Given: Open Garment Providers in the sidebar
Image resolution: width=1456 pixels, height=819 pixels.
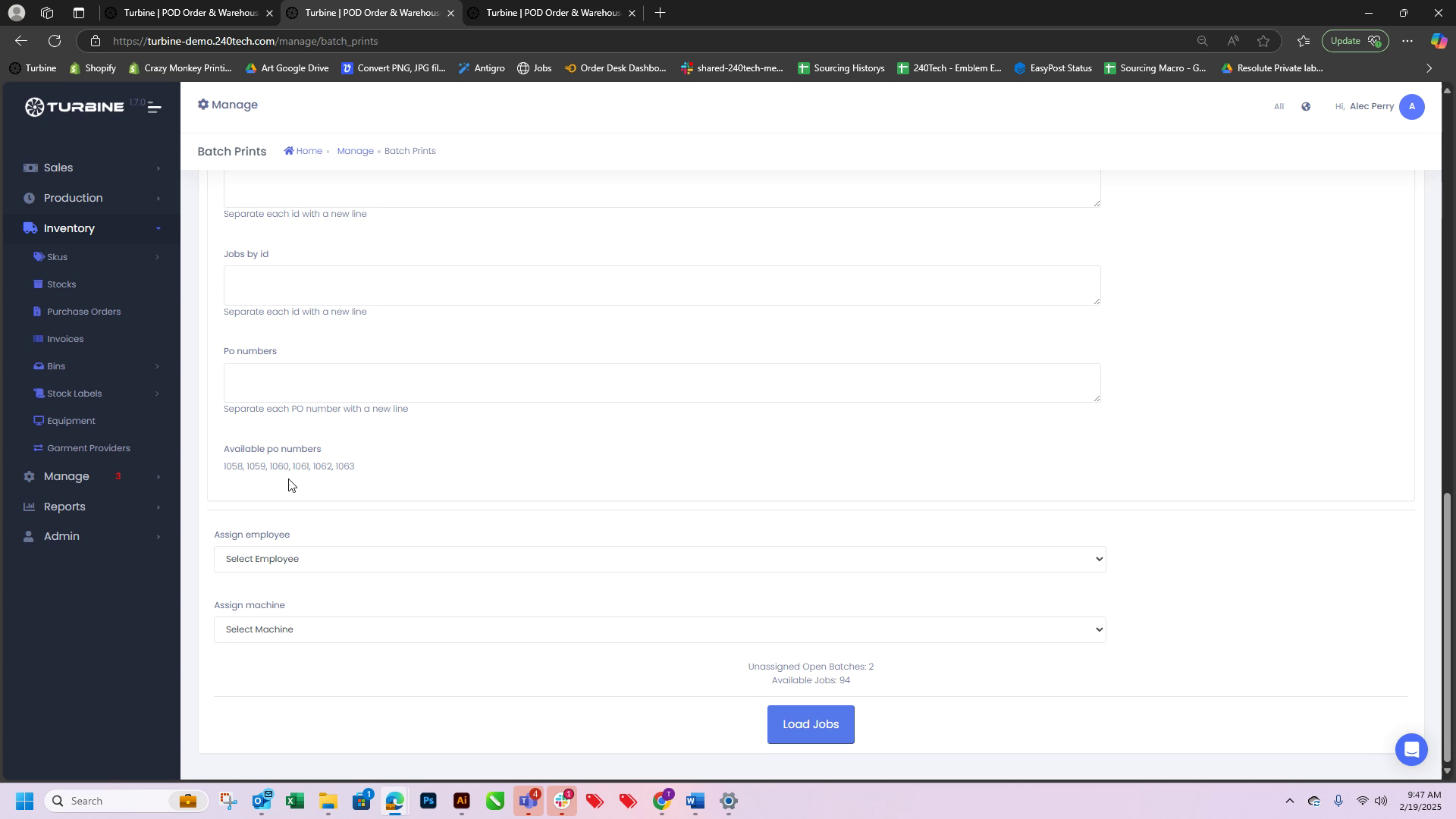Looking at the screenshot, I should pyautogui.click(x=88, y=448).
